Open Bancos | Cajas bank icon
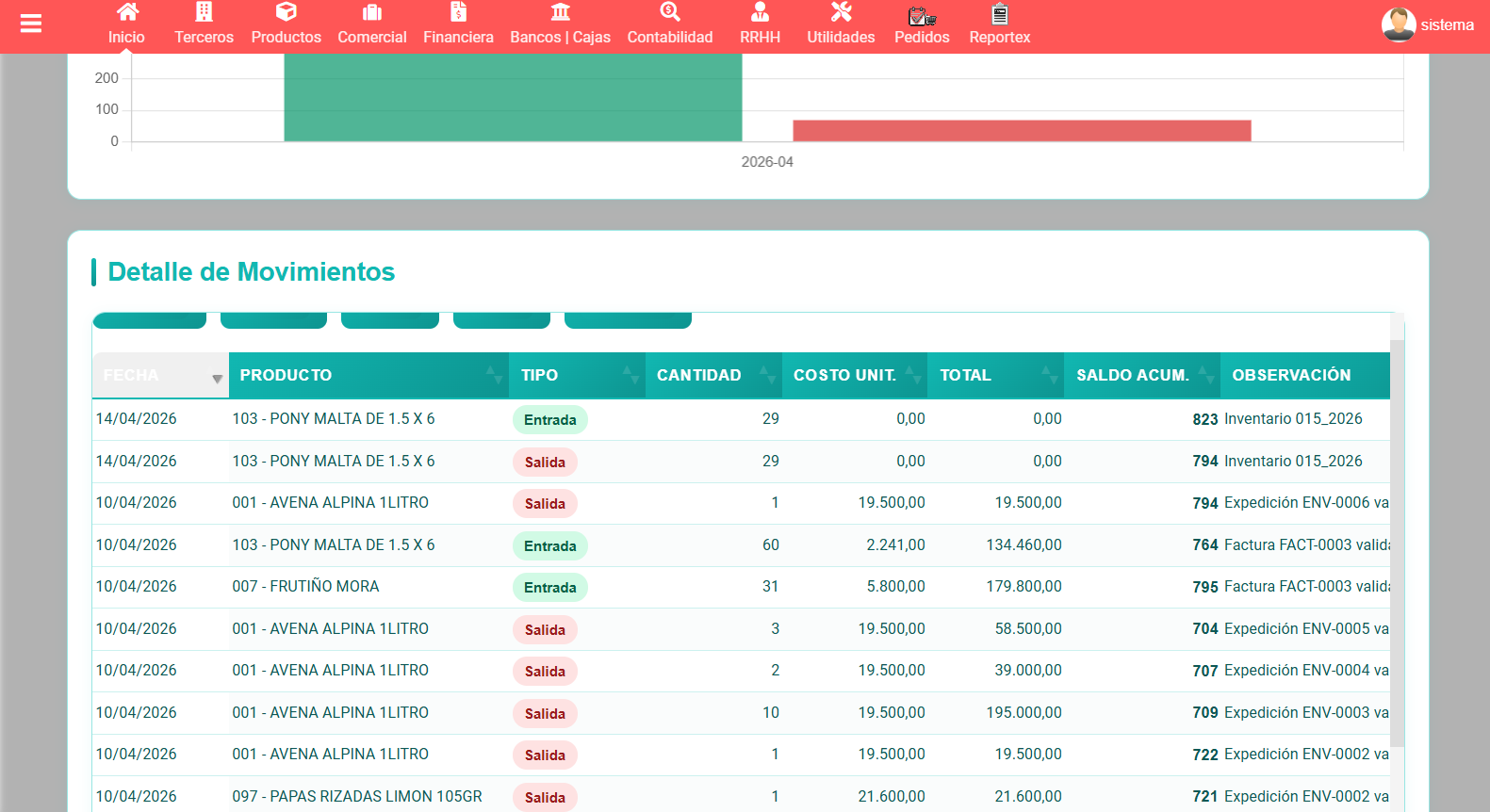The height and width of the screenshot is (812, 1490). click(560, 12)
